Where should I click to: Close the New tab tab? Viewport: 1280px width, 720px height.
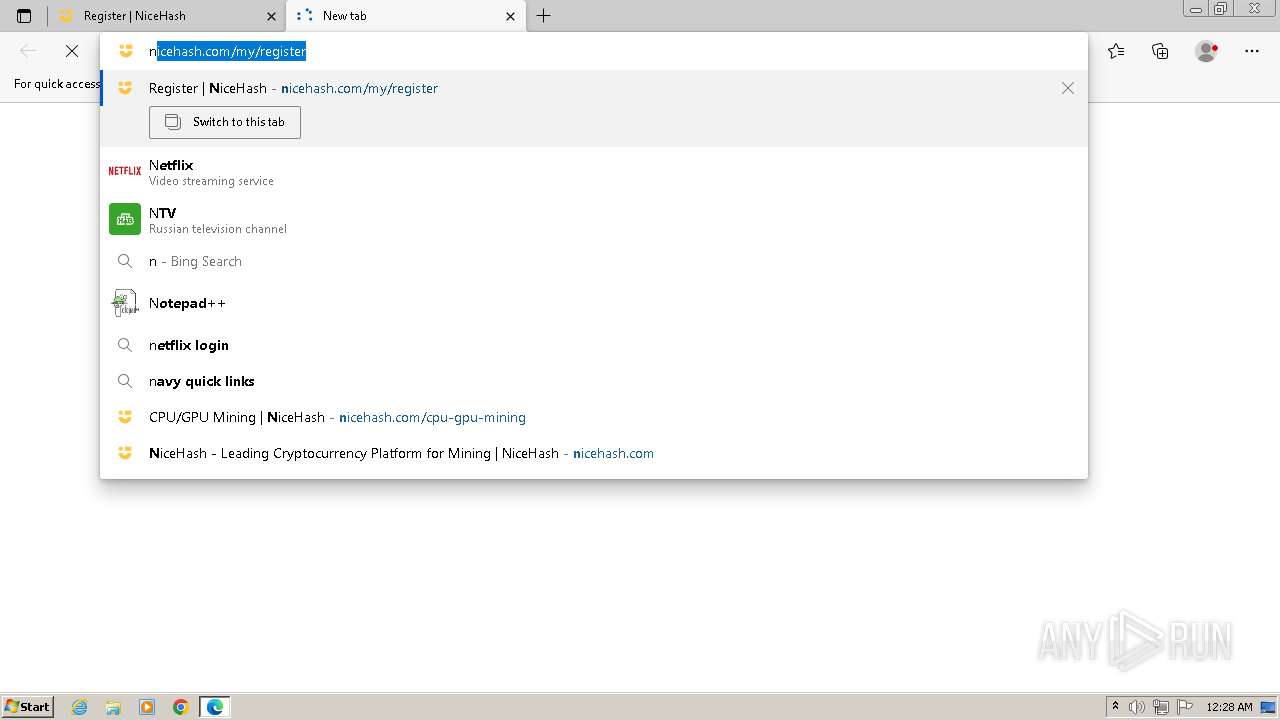(x=511, y=16)
